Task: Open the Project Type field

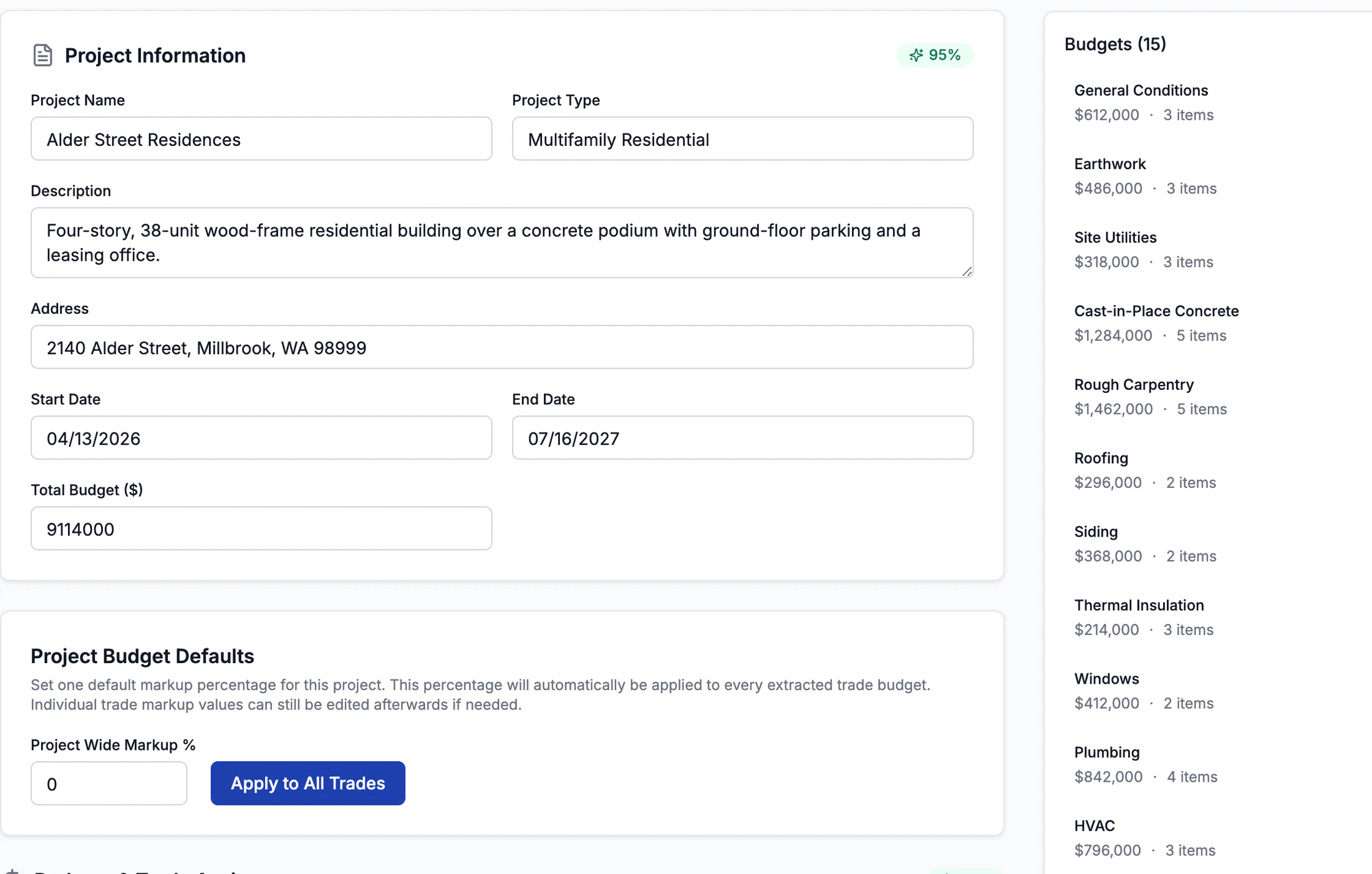Action: [x=742, y=138]
